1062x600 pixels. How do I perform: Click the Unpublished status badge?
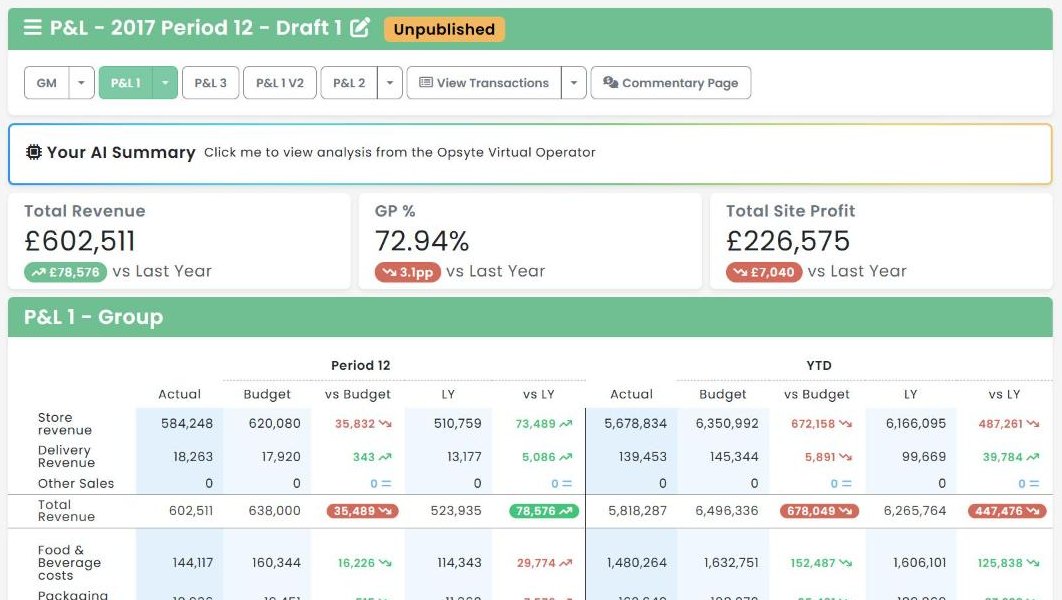[x=444, y=29]
